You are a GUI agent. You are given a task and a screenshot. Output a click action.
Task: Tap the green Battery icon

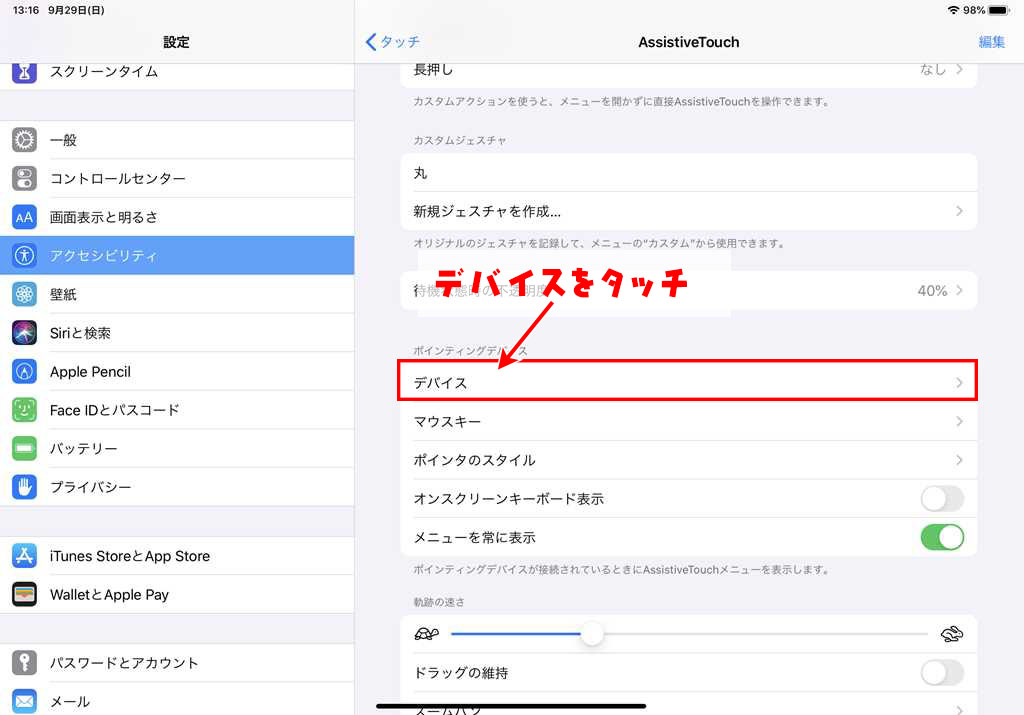coord(24,449)
